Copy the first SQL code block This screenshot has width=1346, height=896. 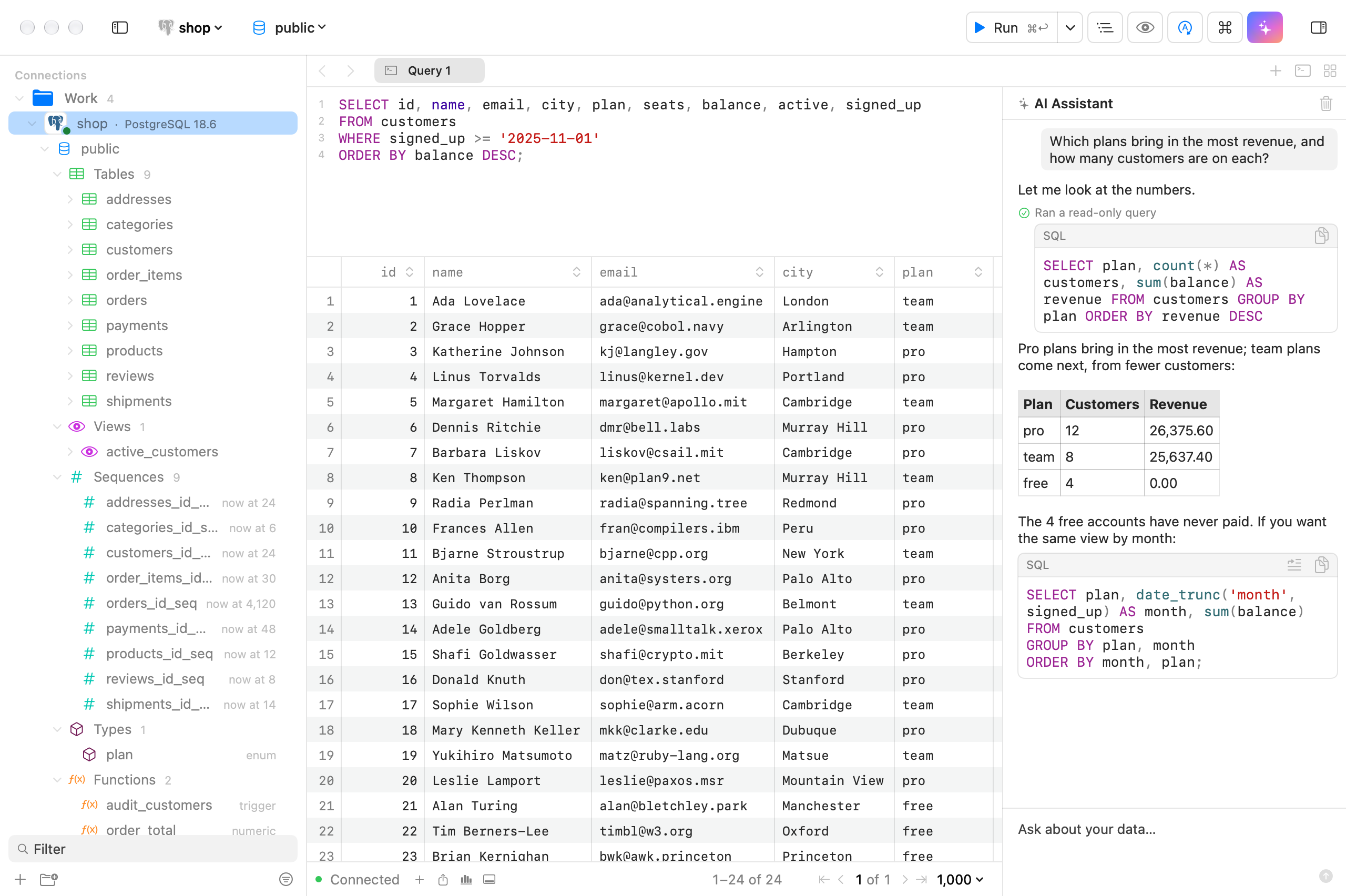pos(1321,236)
